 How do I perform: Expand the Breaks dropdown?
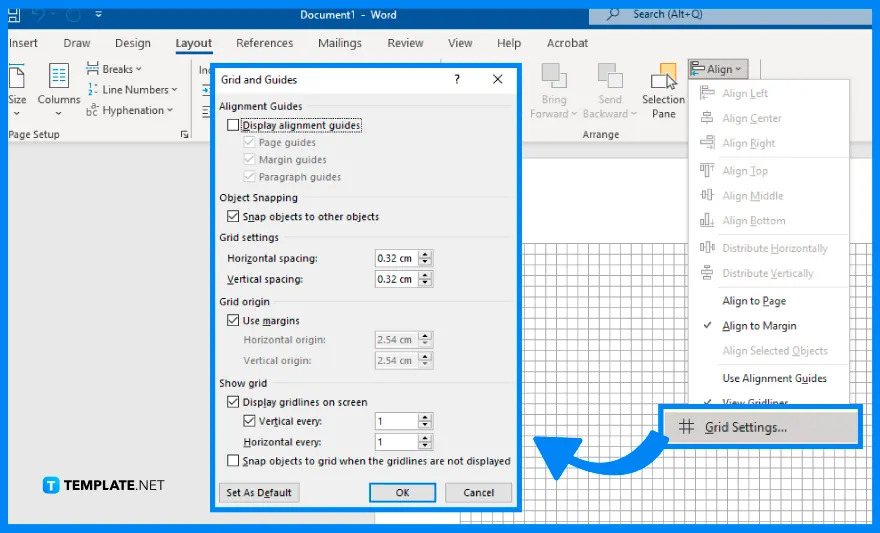pos(139,69)
